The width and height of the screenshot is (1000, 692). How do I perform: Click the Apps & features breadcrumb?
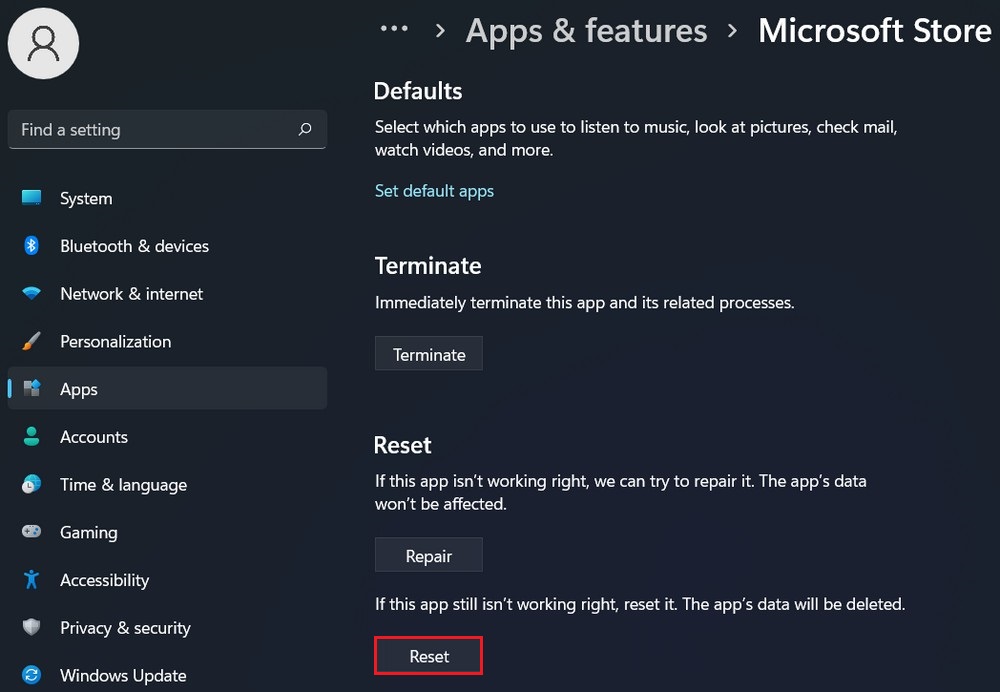[x=586, y=31]
